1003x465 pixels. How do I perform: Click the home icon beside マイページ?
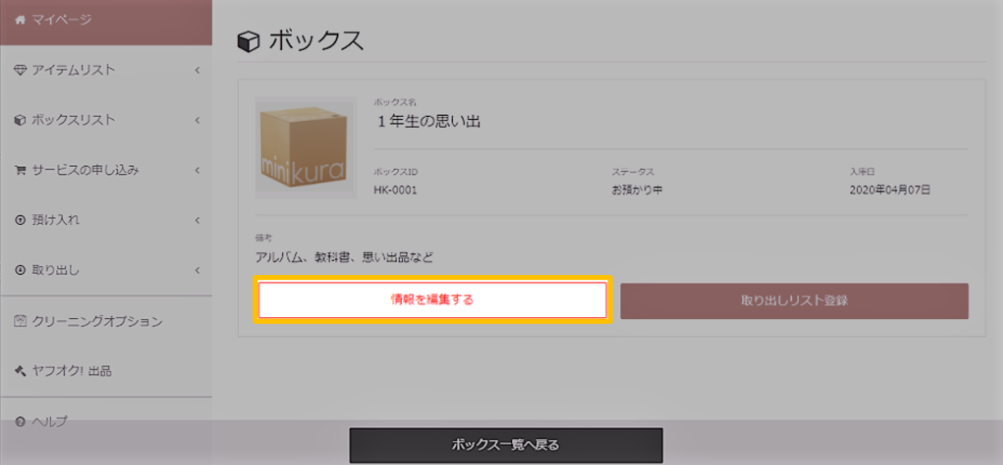(20, 20)
